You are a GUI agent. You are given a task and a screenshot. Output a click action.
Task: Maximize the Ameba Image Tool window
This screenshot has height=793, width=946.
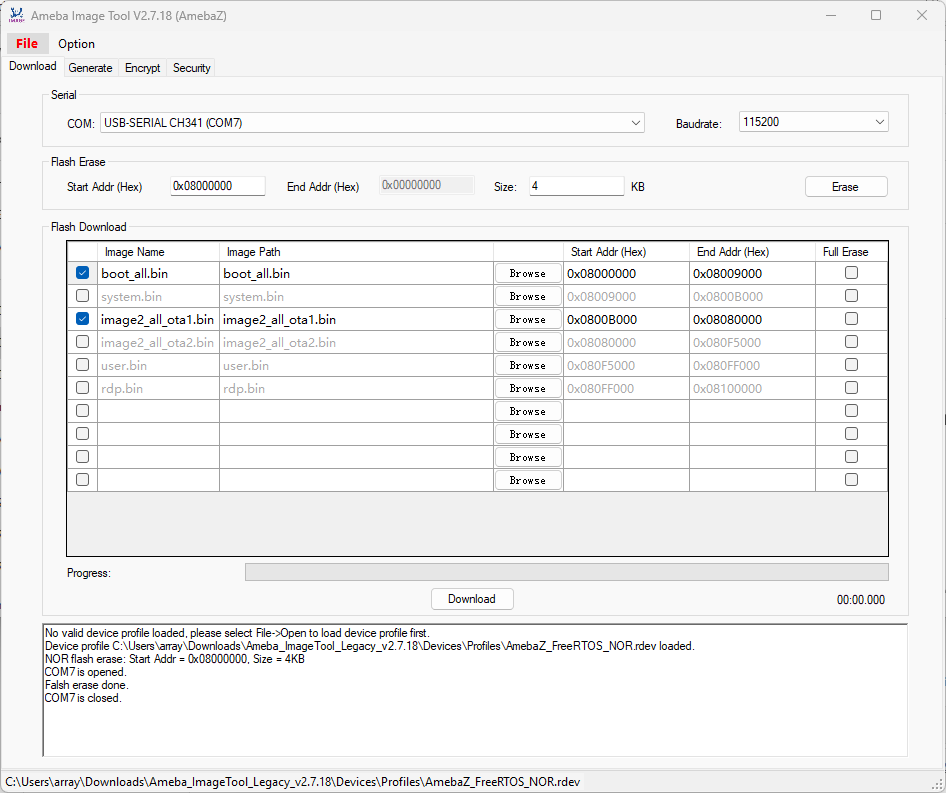pyautogui.click(x=876, y=15)
